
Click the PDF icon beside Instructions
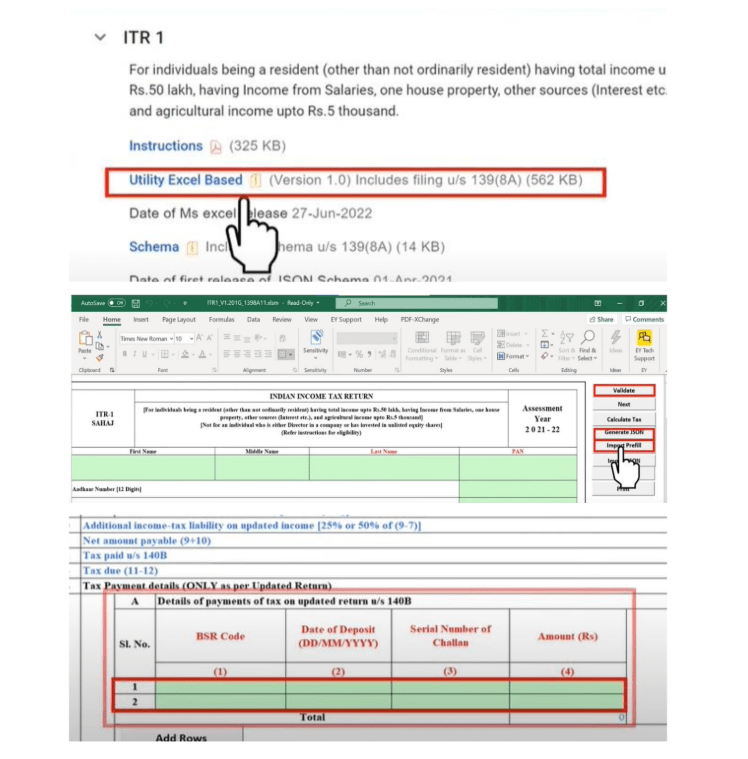pos(216,147)
